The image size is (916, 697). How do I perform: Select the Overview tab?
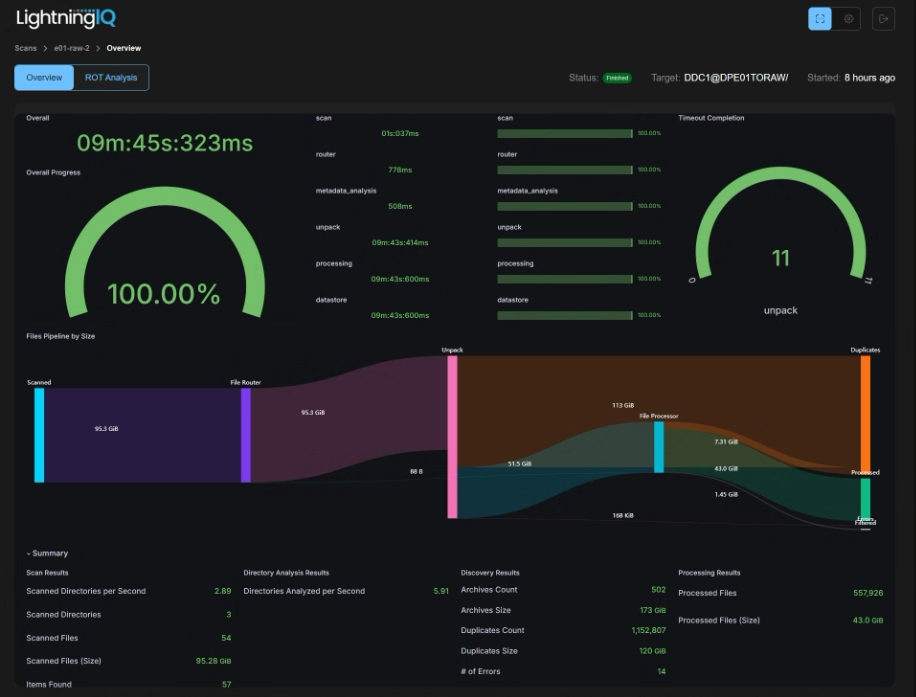point(44,78)
